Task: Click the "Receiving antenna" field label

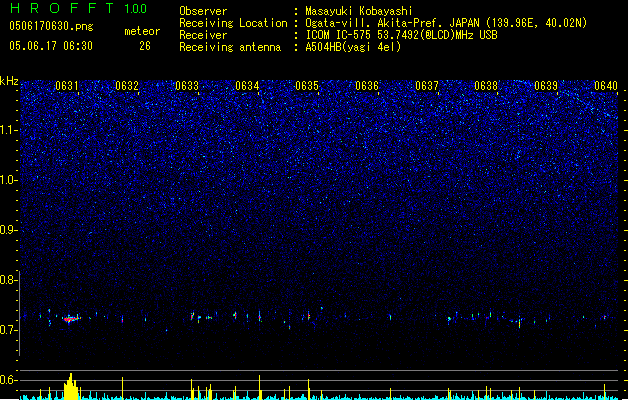Action: (230, 47)
